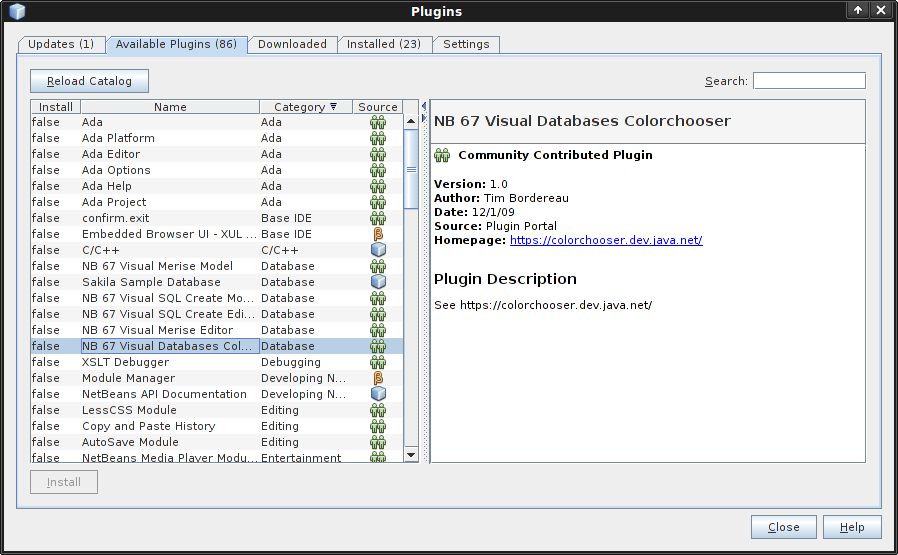Click the community icon in the confirm.exit row
Screen dimensions: 898x555
(377, 218)
